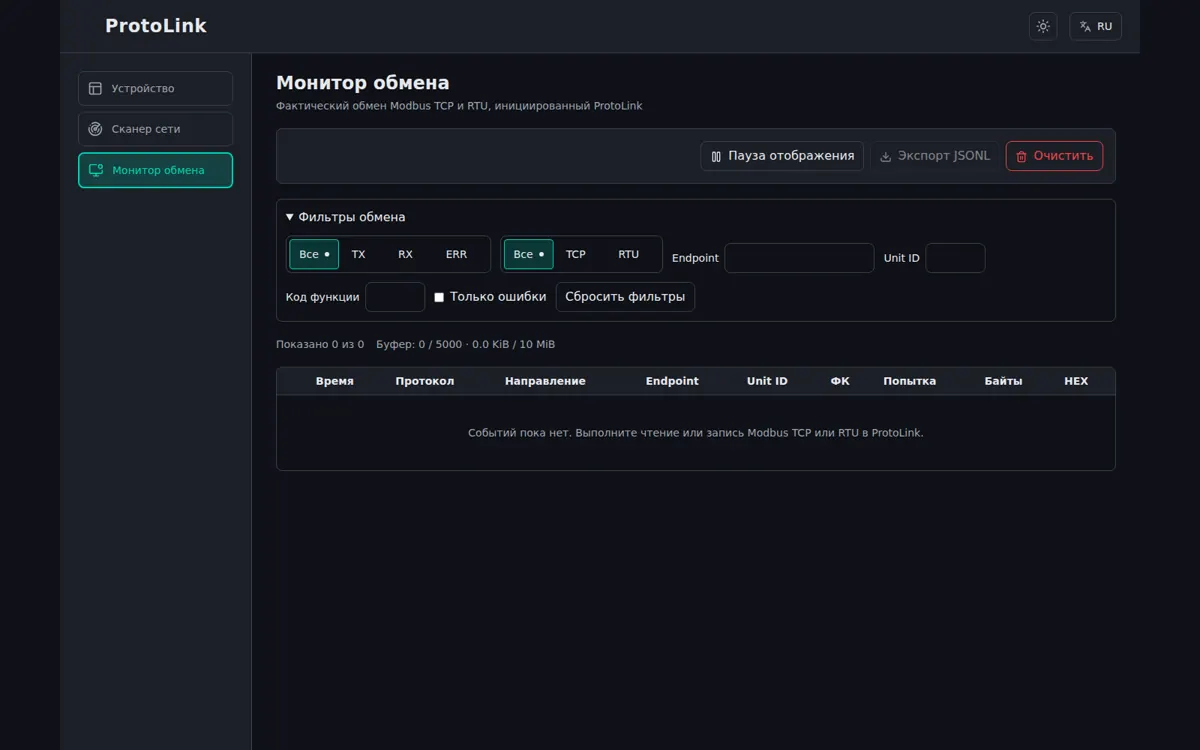The image size is (1200, 750).
Task: Click the Сбросить фильтры button
Action: [x=625, y=297]
